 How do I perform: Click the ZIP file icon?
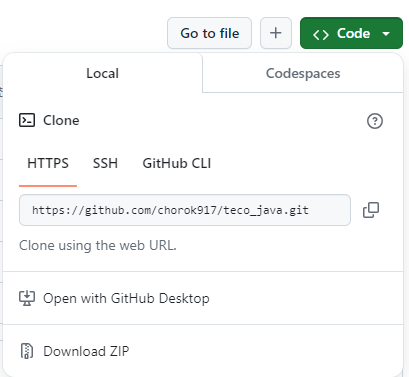click(27, 351)
